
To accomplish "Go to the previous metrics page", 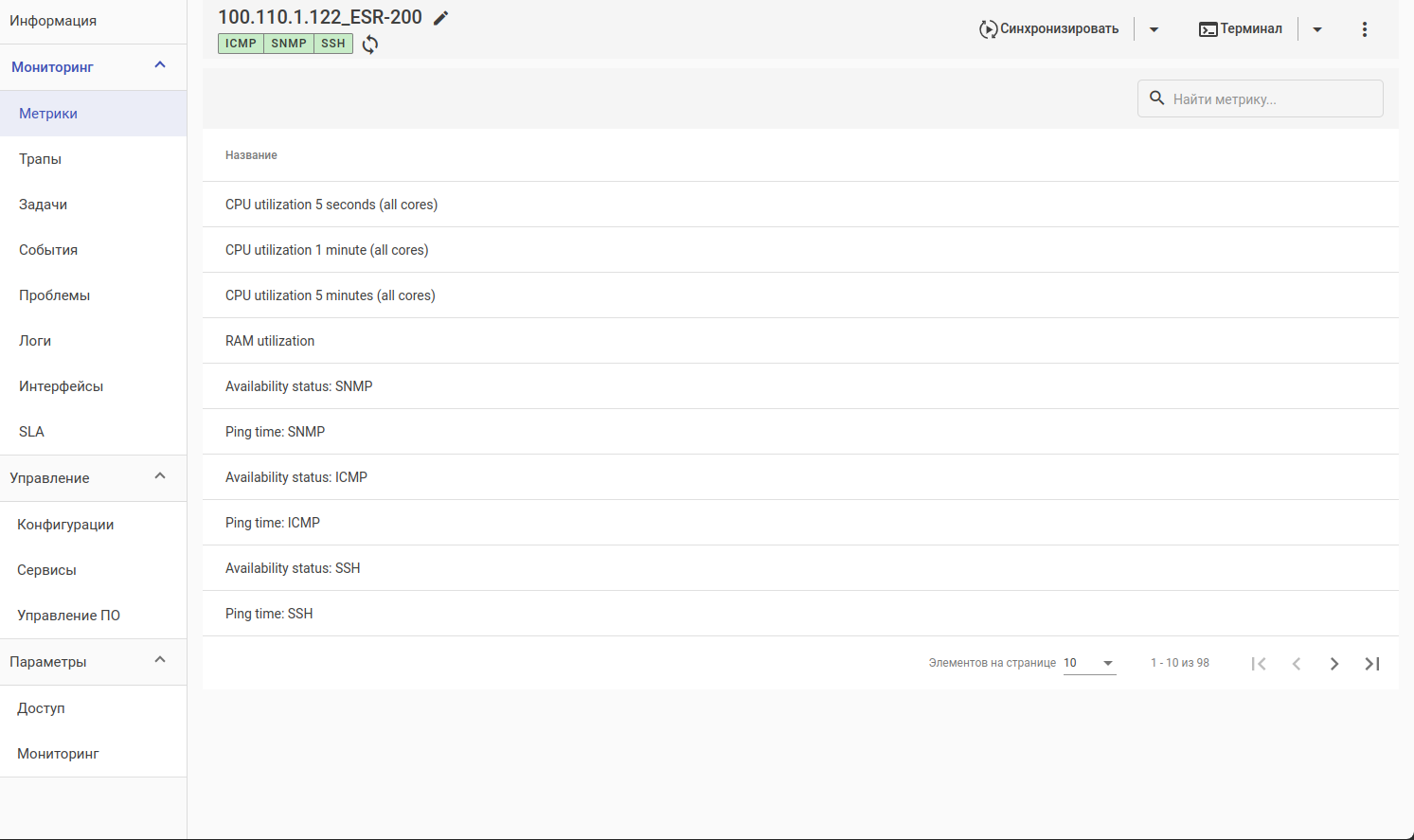I will pos(1297,664).
